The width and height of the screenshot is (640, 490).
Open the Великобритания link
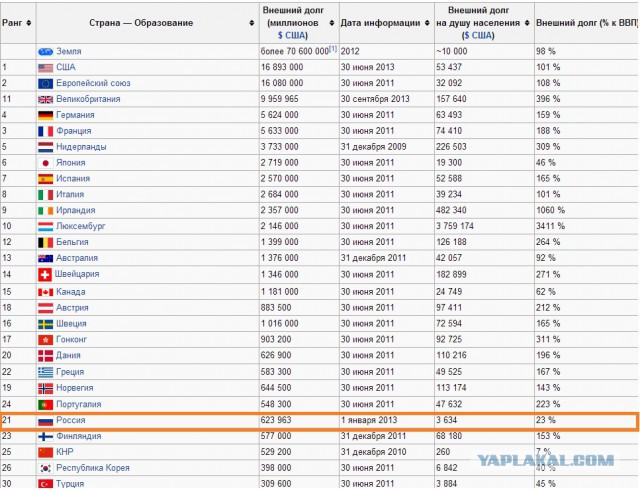[x=88, y=99]
